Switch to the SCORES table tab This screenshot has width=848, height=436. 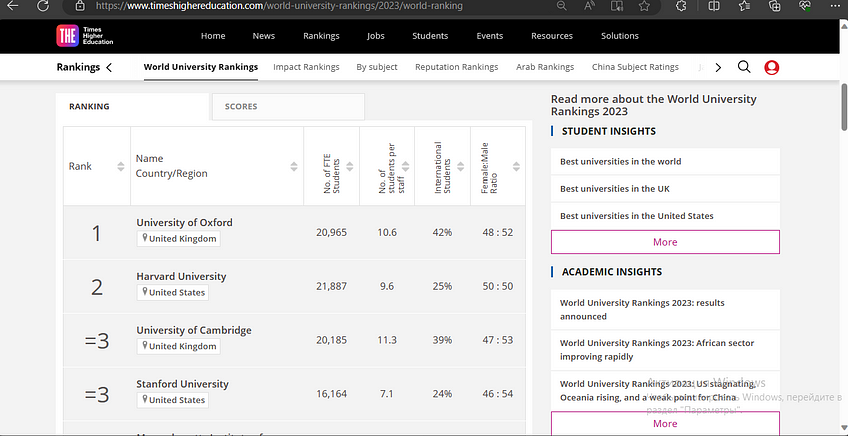pyautogui.click(x=288, y=107)
